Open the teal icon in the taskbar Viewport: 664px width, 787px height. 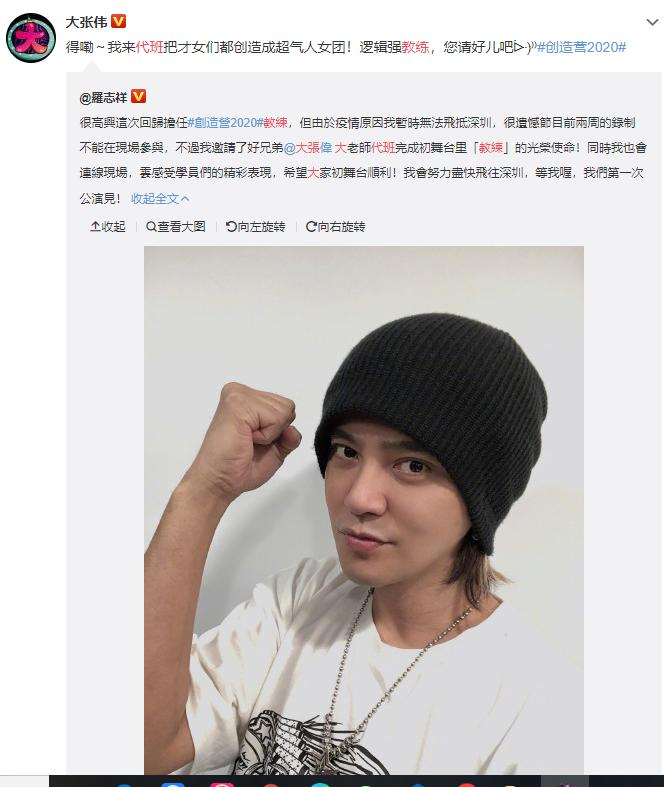(320, 784)
